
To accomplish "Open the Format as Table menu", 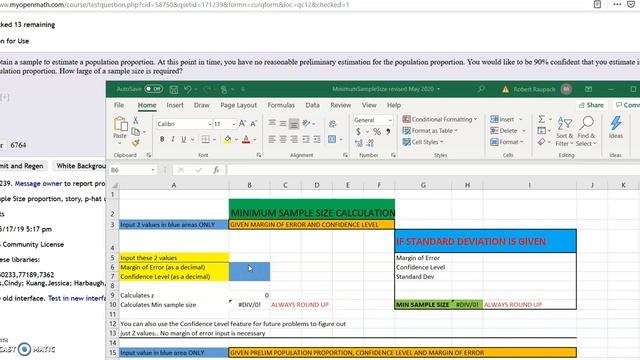I will [430, 131].
